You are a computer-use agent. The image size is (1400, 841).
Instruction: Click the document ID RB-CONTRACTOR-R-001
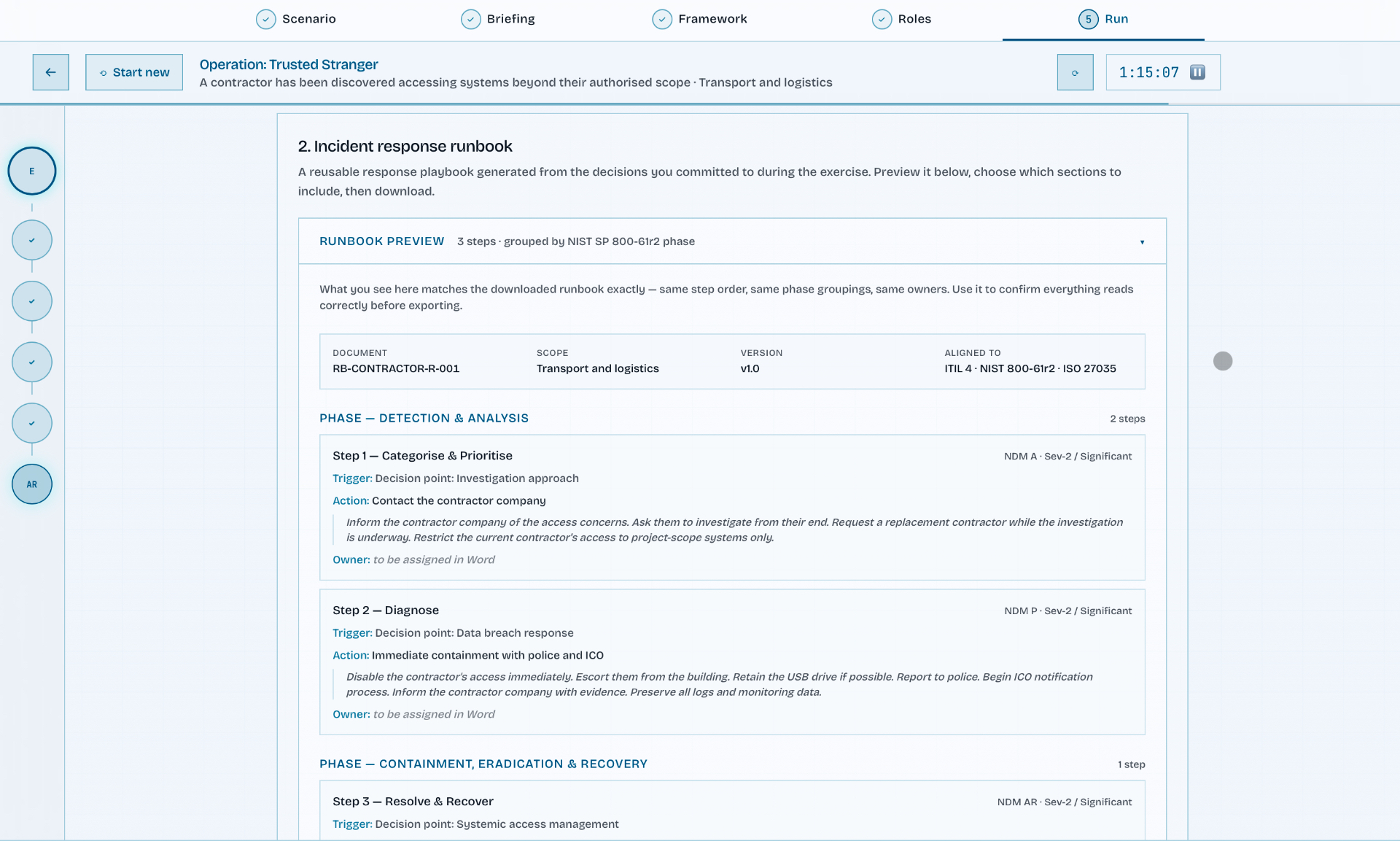[396, 368]
